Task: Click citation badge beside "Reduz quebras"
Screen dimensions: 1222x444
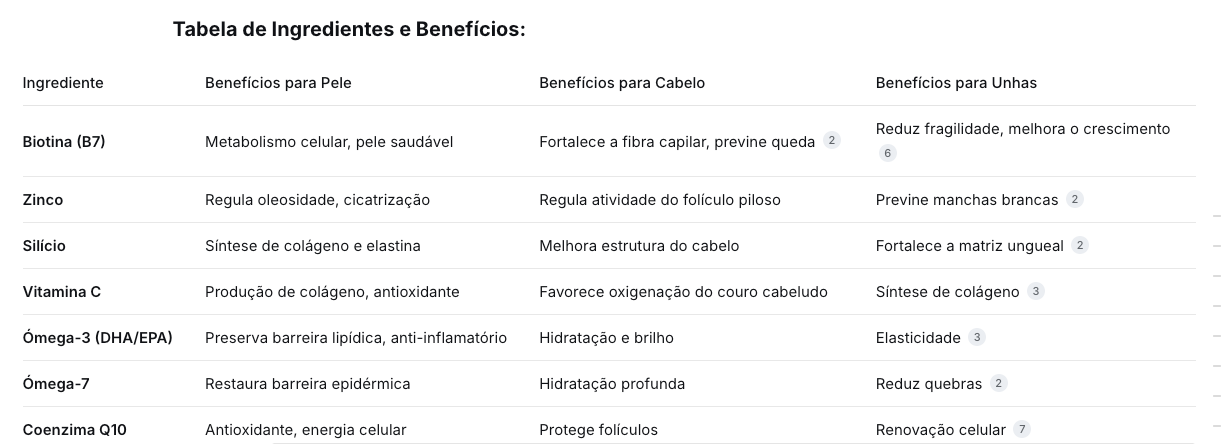Action: tap(998, 383)
